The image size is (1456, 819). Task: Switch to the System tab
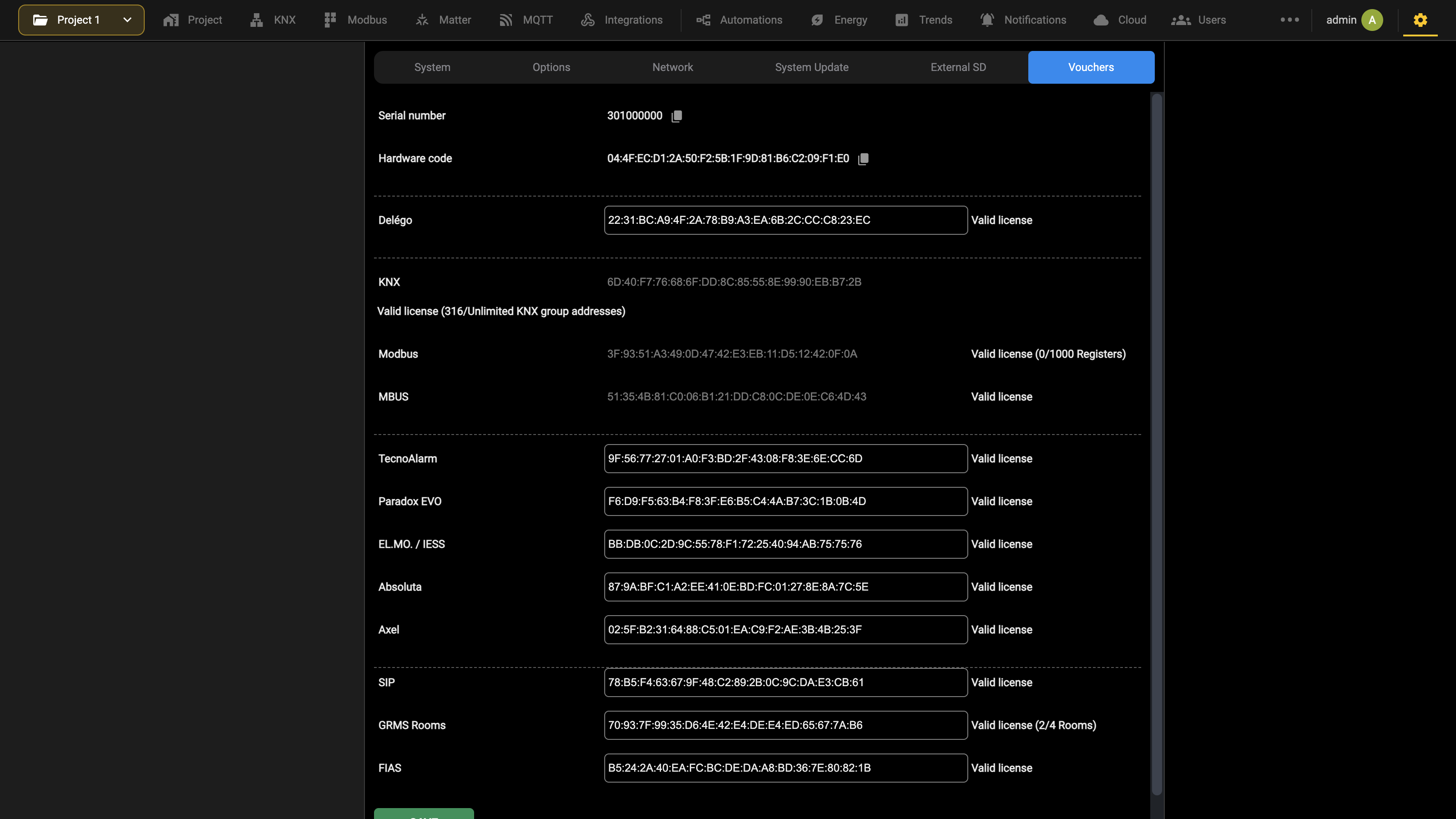click(x=432, y=67)
